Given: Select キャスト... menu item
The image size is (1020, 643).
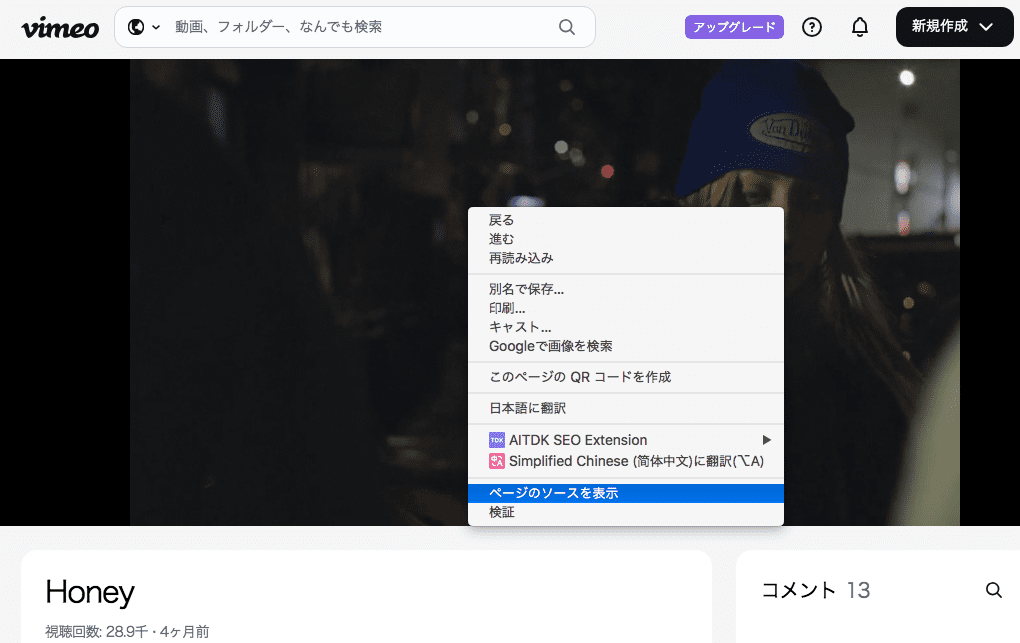Looking at the screenshot, I should [520, 327].
